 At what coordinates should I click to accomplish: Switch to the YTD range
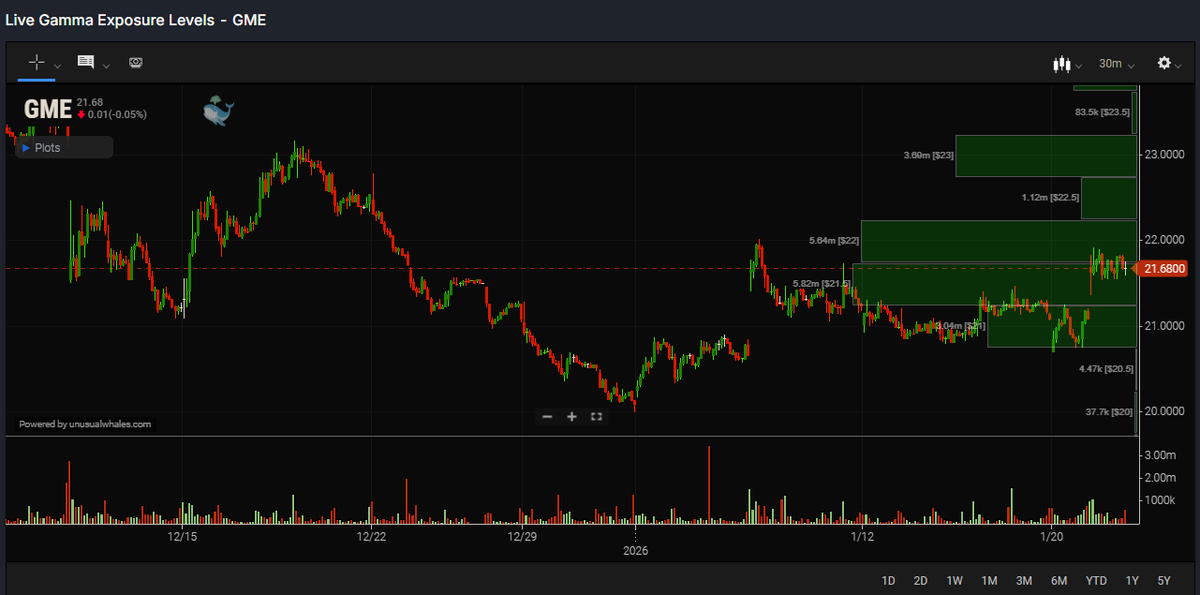[1097, 581]
